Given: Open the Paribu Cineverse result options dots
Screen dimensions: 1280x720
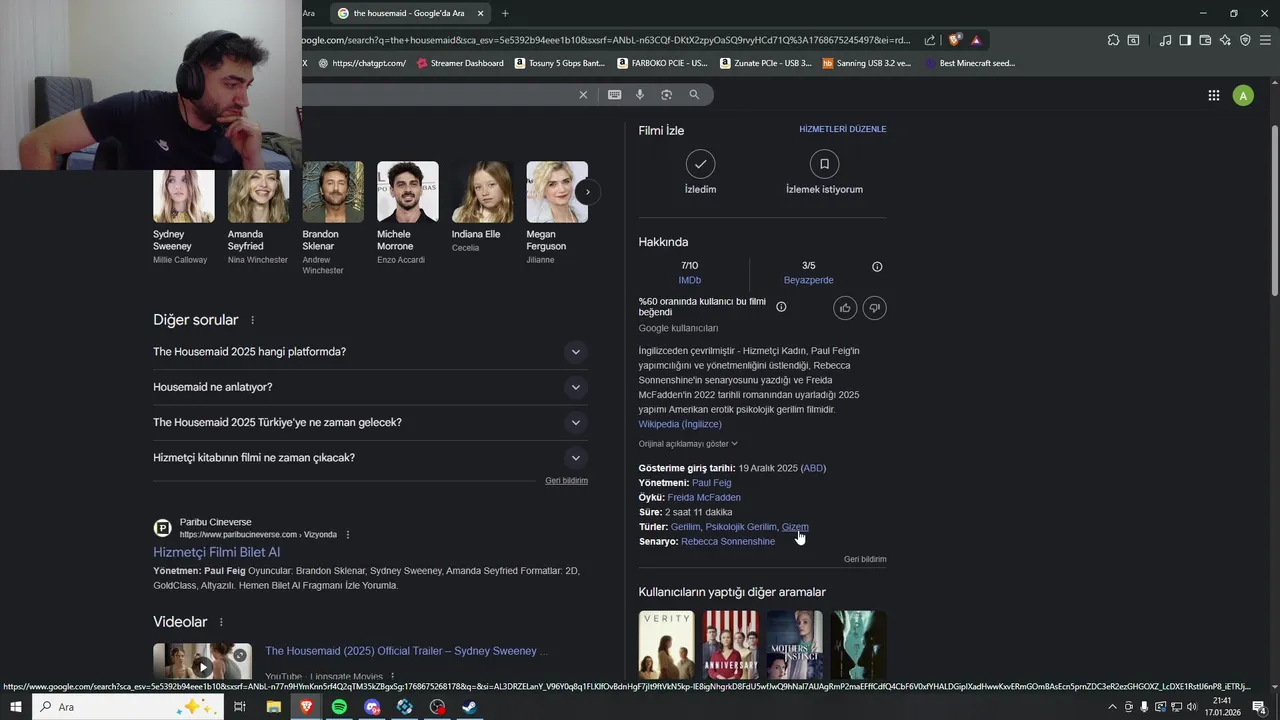Looking at the screenshot, I should pos(348,535).
